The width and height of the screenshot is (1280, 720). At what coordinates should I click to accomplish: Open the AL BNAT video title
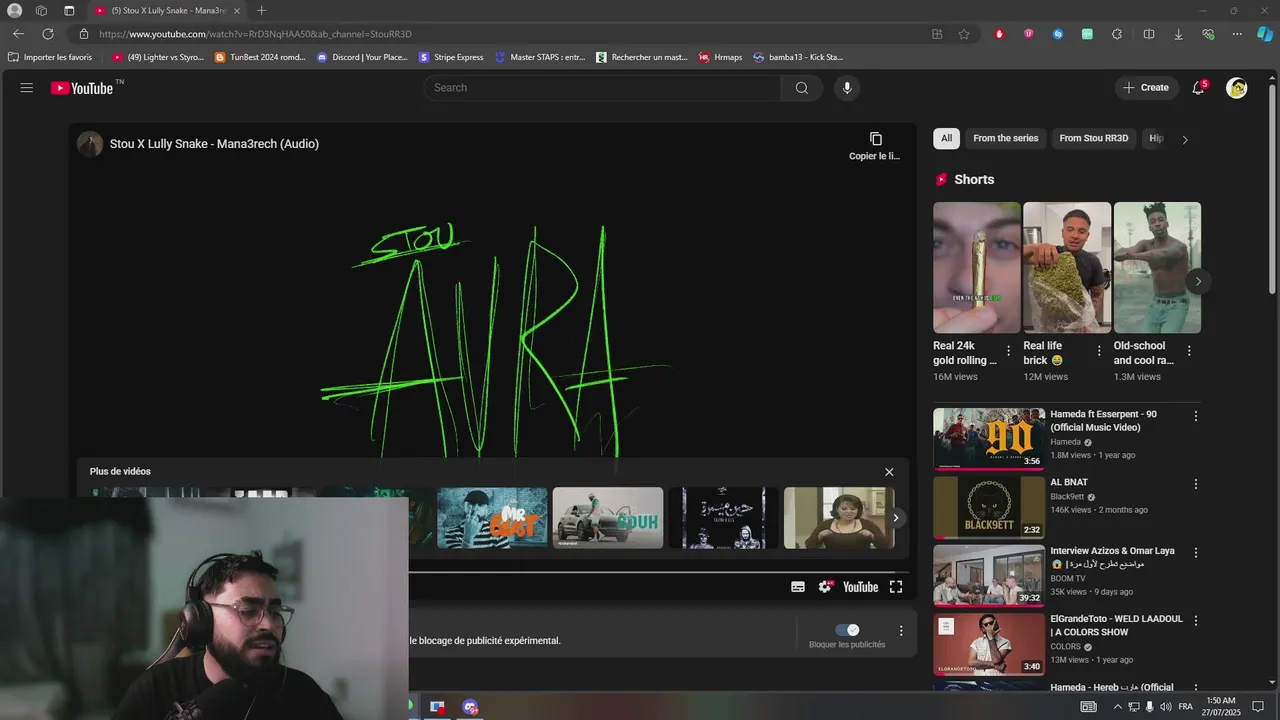(1069, 482)
